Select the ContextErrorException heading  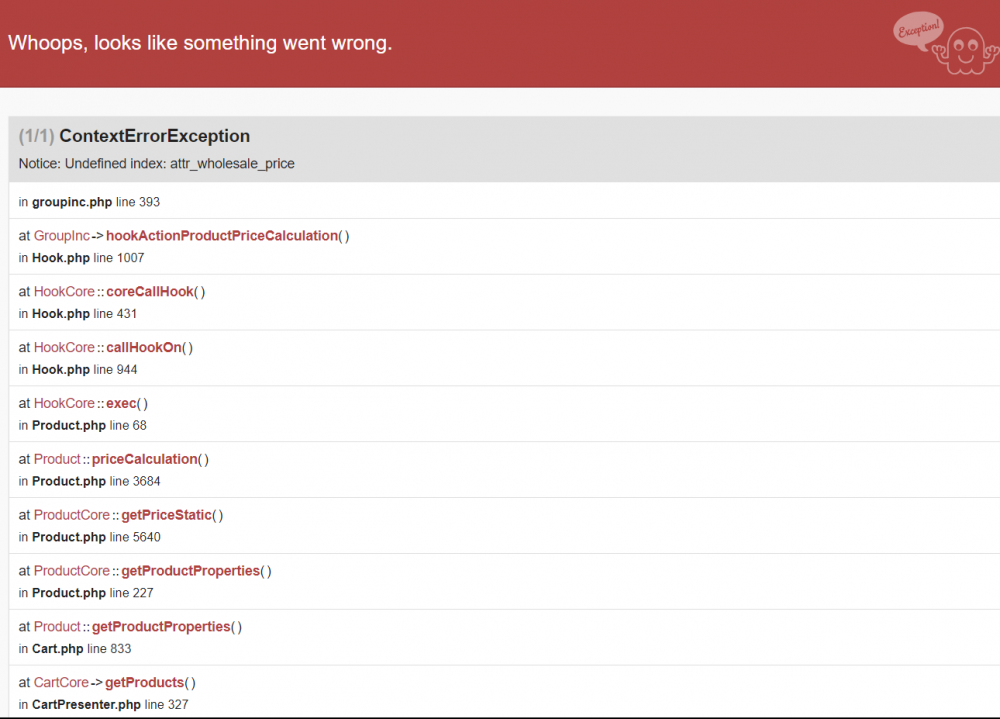(155, 135)
